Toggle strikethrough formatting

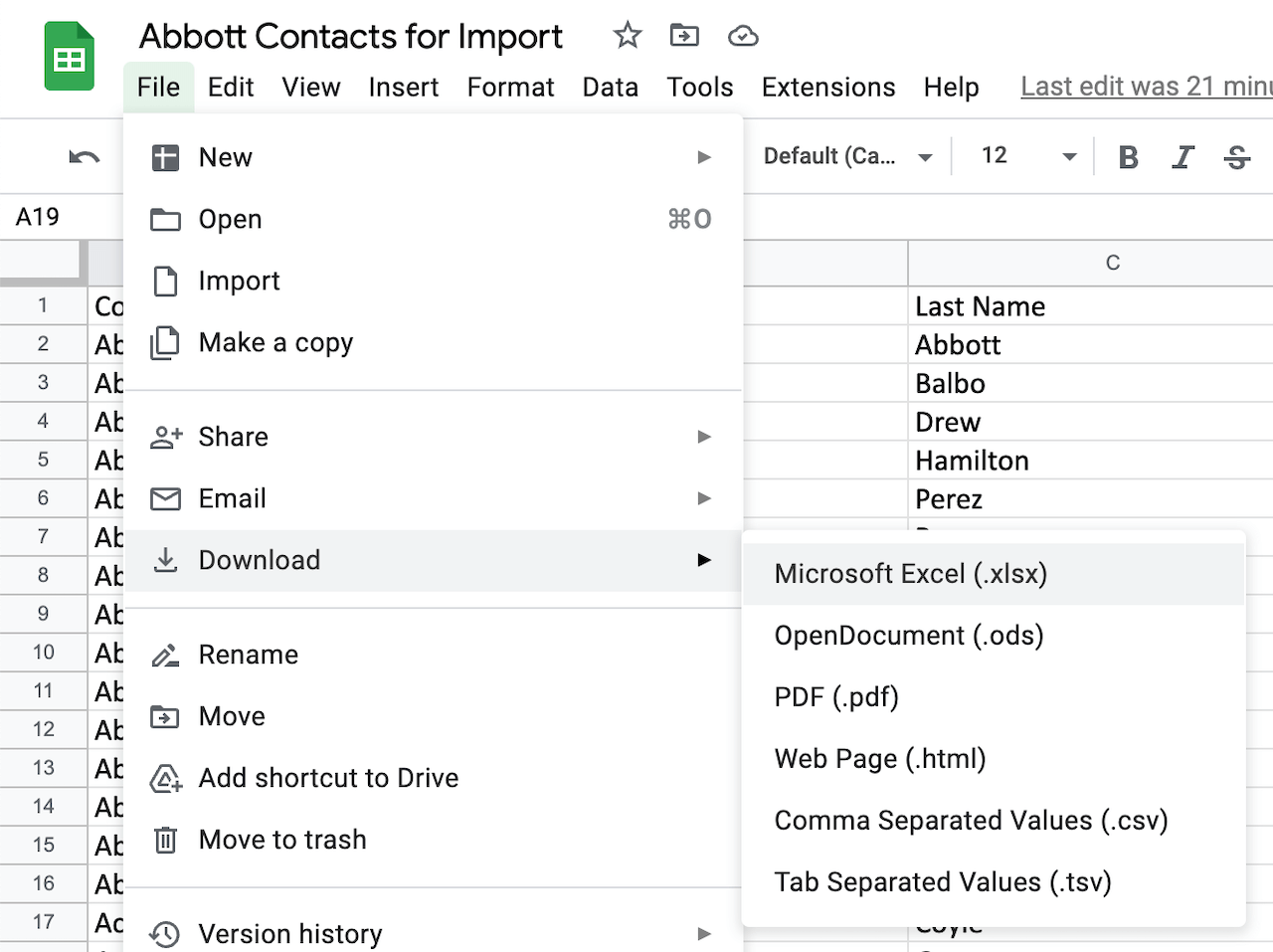1236,156
